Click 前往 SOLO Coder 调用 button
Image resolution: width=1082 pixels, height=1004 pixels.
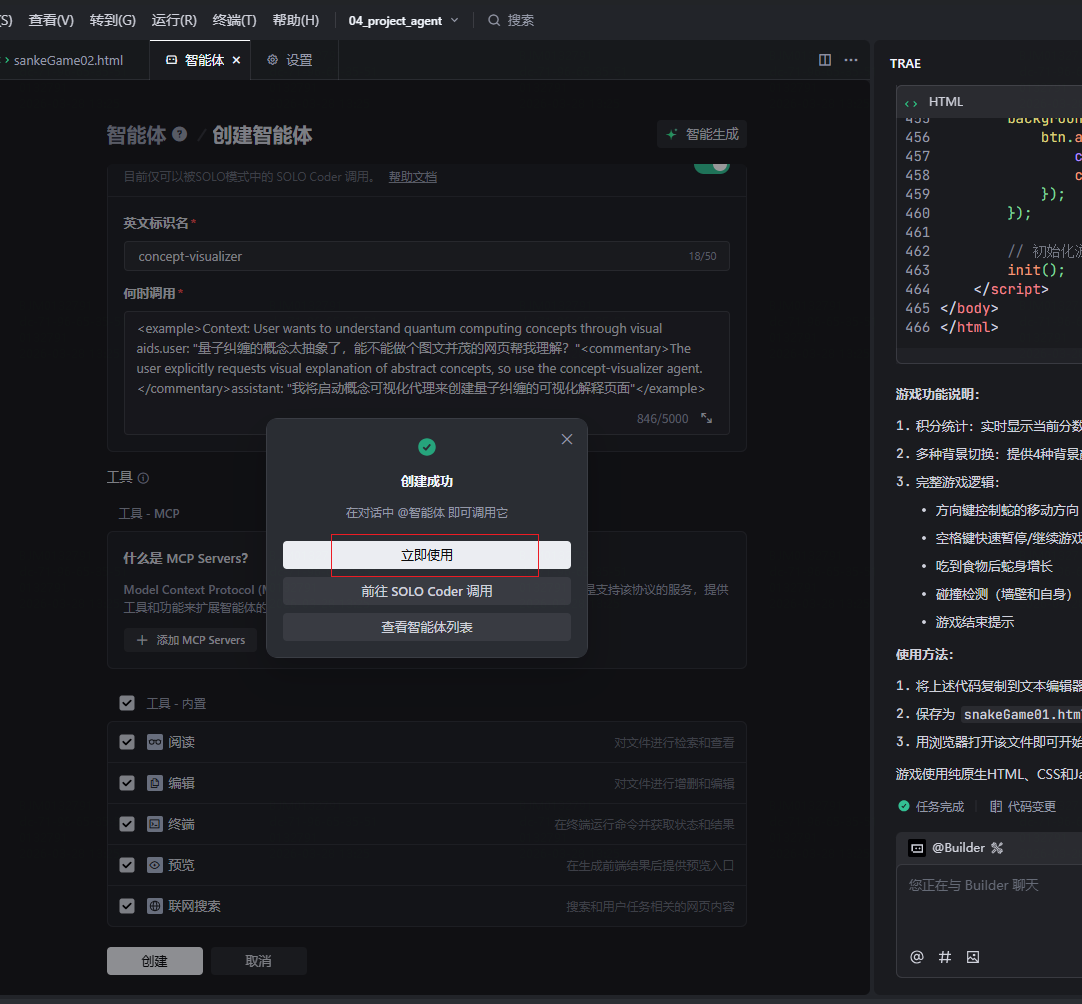(x=426, y=591)
